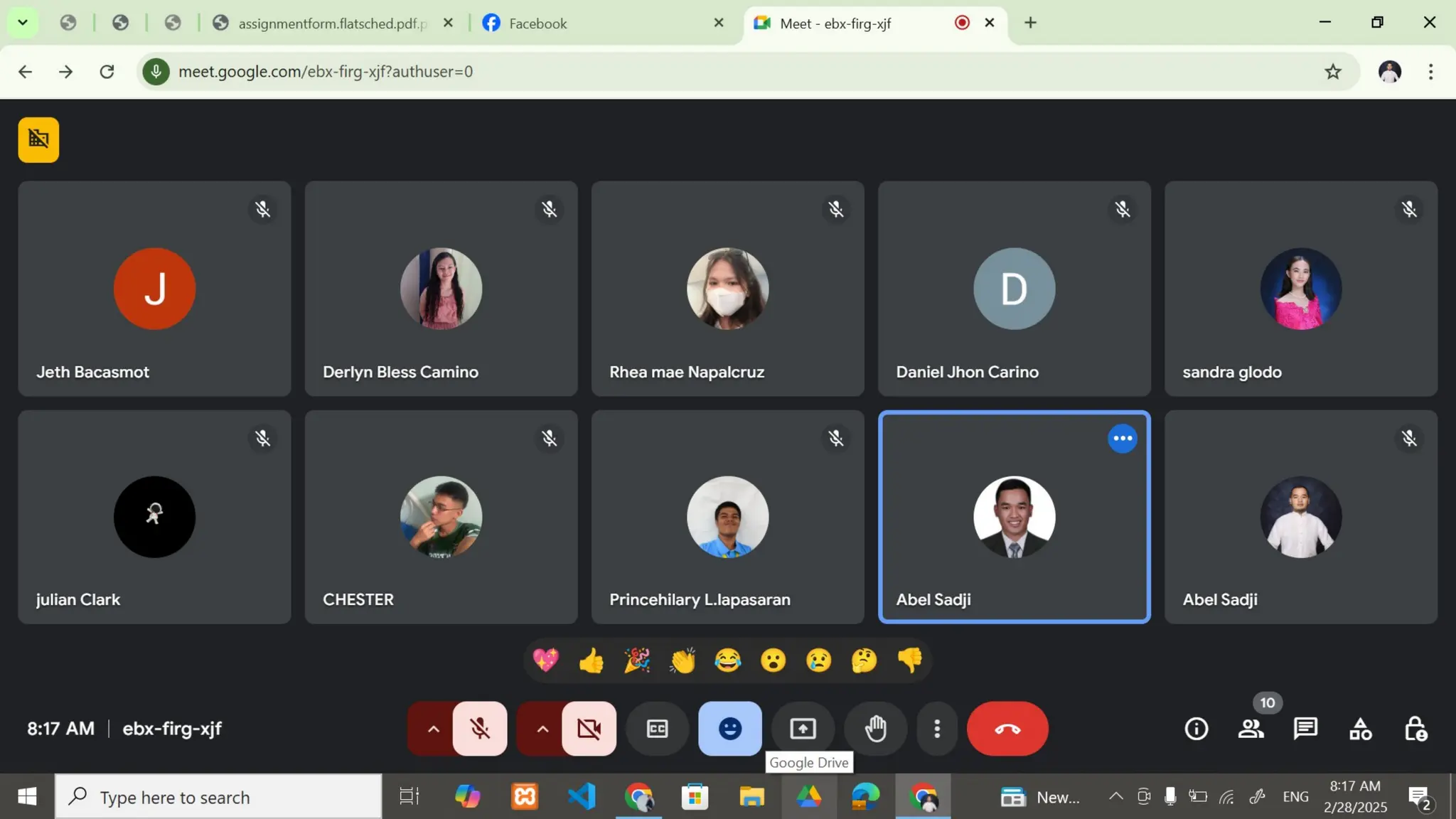This screenshot has width=1456, height=819.
Task: Raise your hand
Action: tap(876, 729)
